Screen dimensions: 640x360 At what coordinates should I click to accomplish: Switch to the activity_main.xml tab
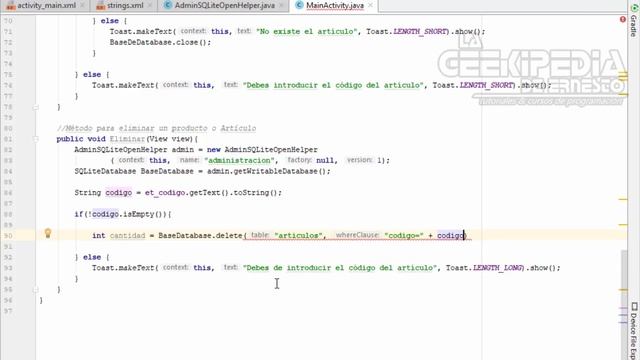[x=46, y=6]
